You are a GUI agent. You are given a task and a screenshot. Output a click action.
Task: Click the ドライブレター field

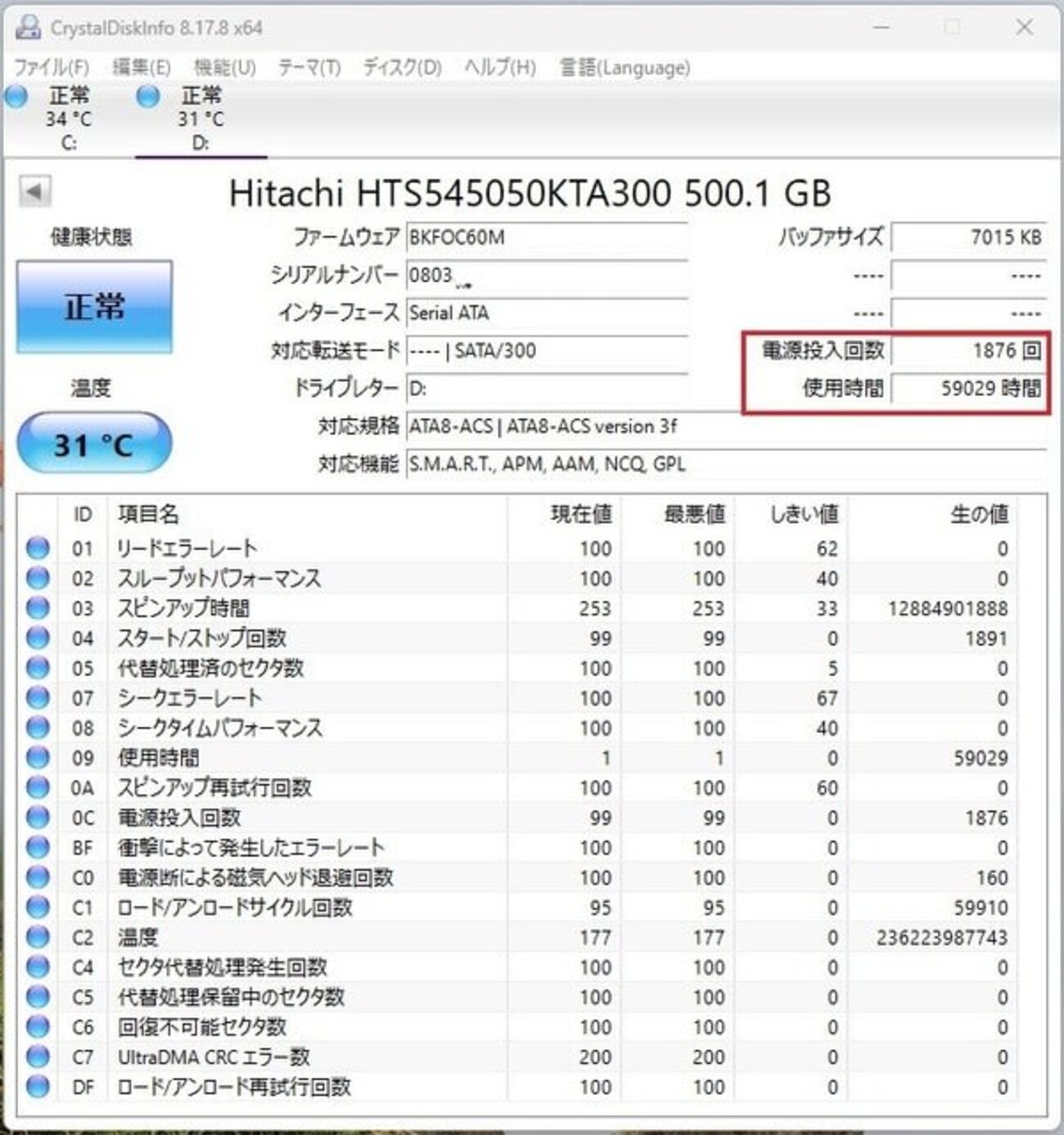pos(547,388)
